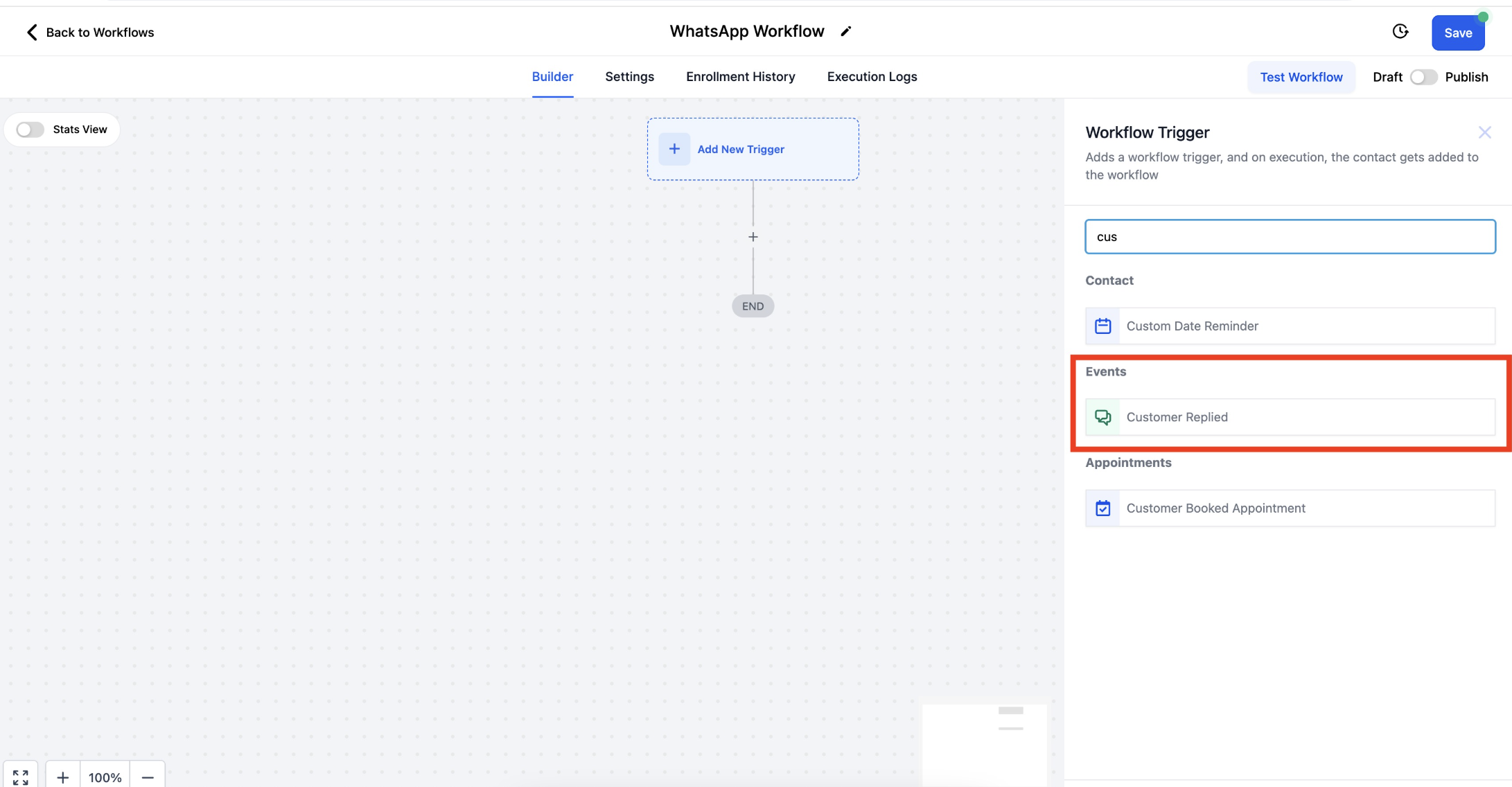Choose the Customer Replied trigger

tap(1290, 417)
